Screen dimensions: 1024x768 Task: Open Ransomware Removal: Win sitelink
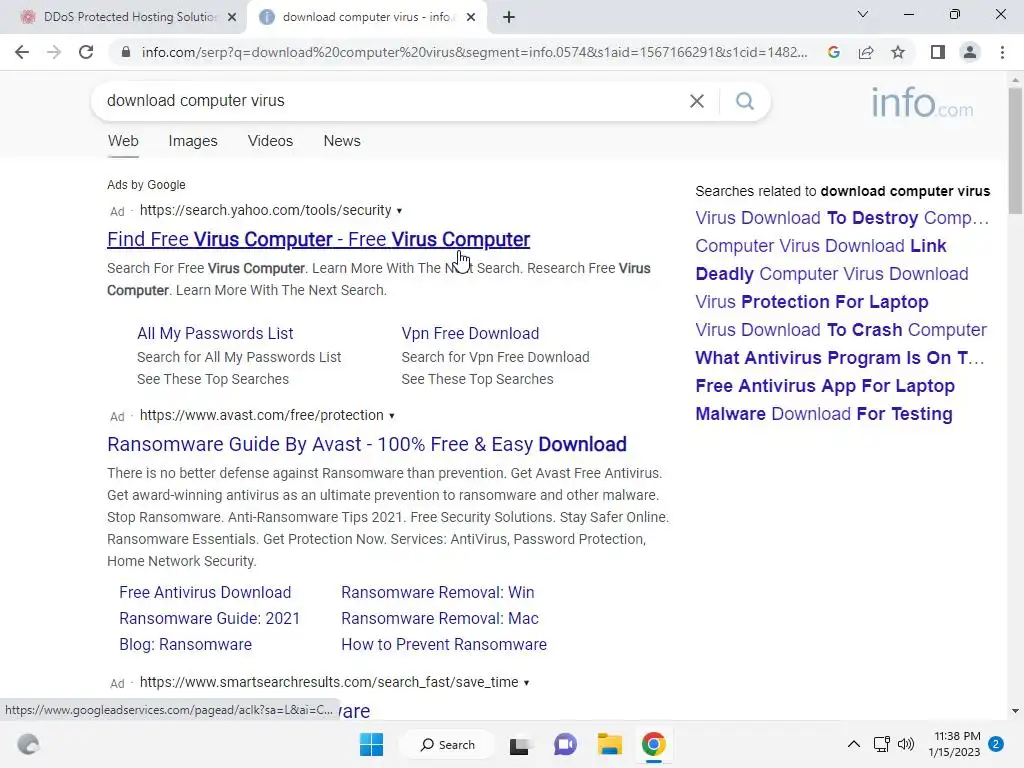coord(438,592)
